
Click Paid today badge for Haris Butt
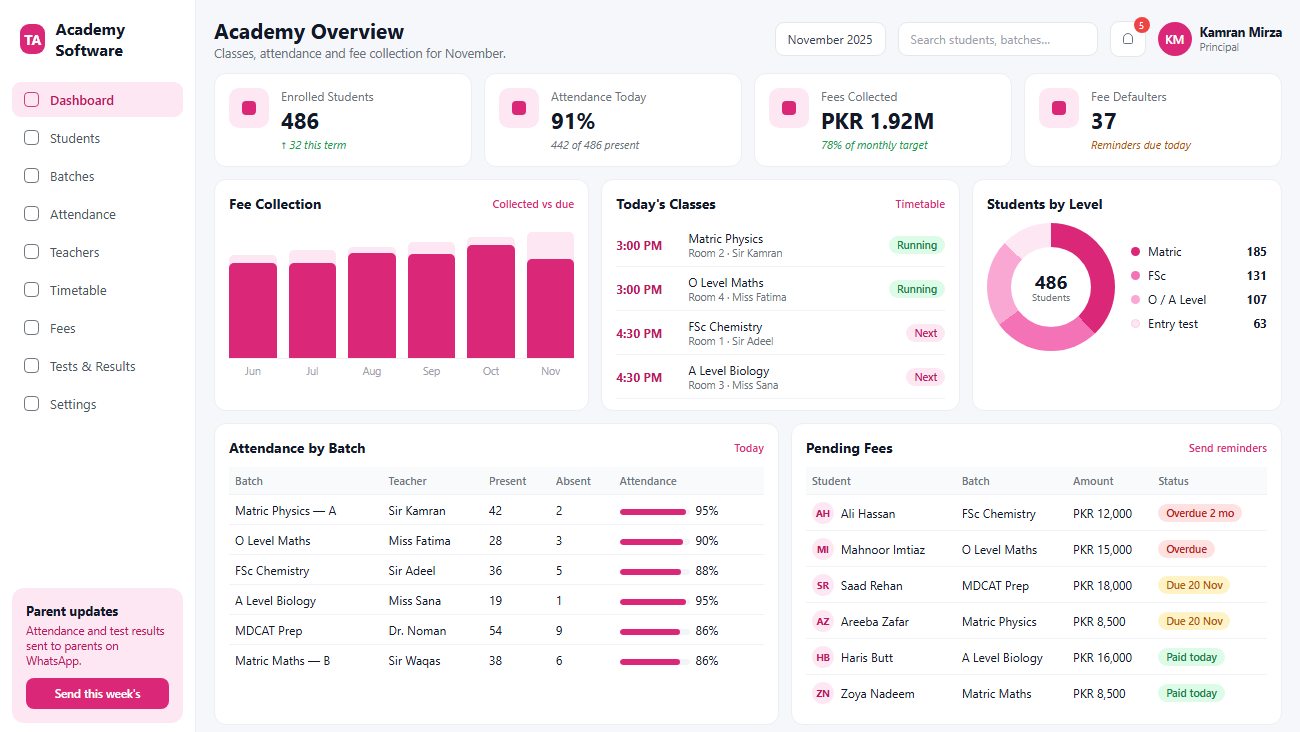click(x=1191, y=657)
